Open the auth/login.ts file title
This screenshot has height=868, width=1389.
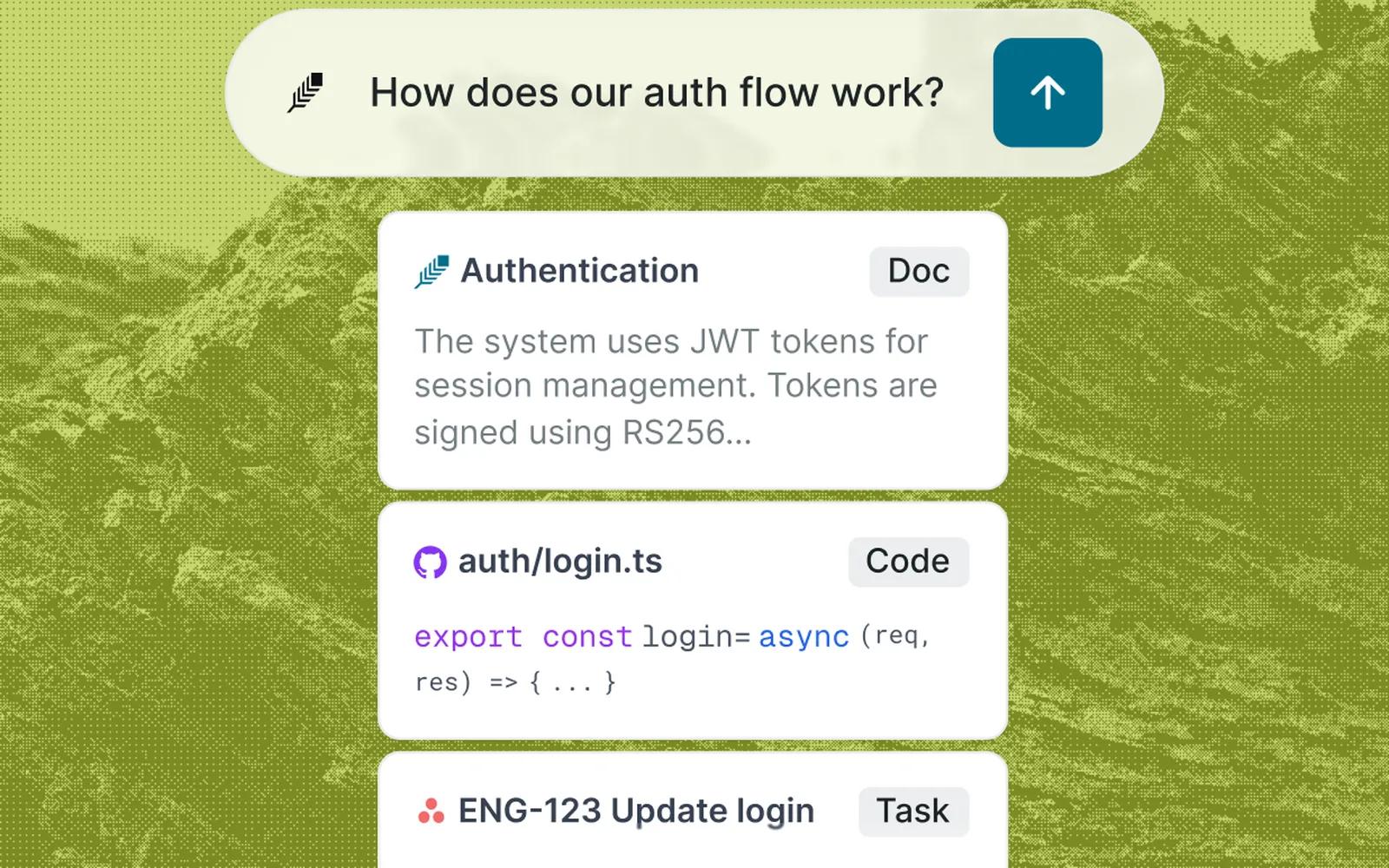click(560, 562)
